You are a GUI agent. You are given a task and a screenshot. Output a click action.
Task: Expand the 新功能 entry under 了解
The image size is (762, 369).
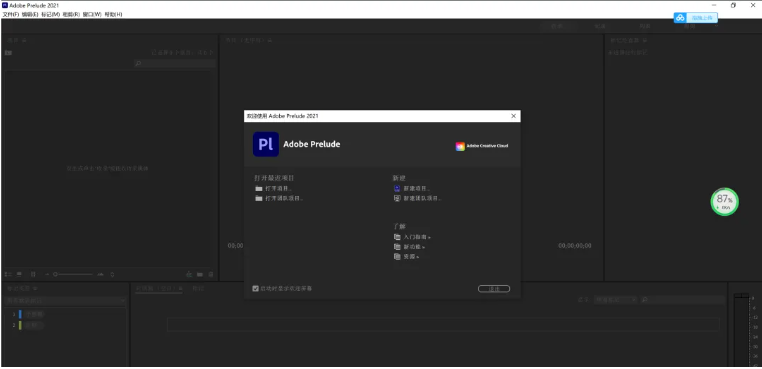point(409,247)
